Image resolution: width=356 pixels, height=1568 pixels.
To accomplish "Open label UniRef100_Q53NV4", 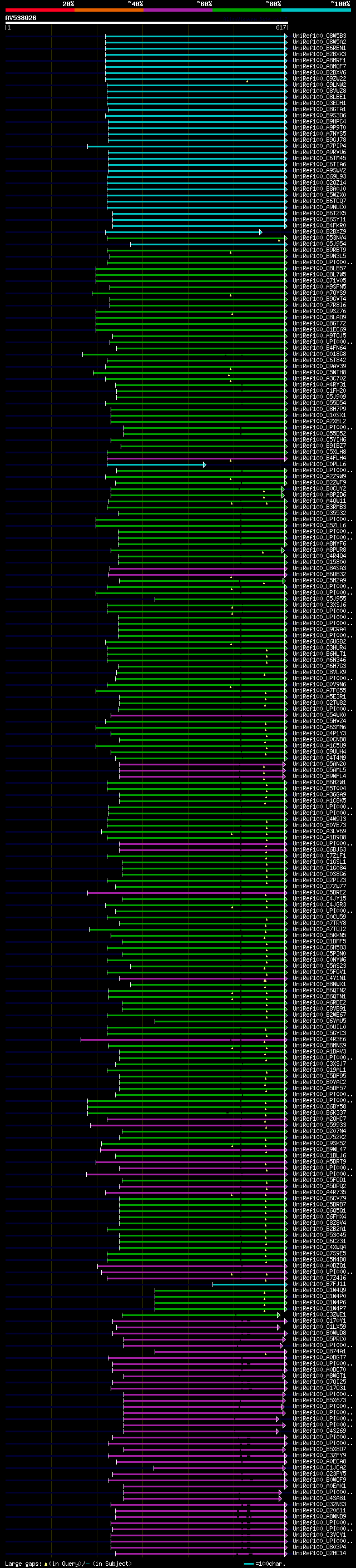I will coord(319,238).
